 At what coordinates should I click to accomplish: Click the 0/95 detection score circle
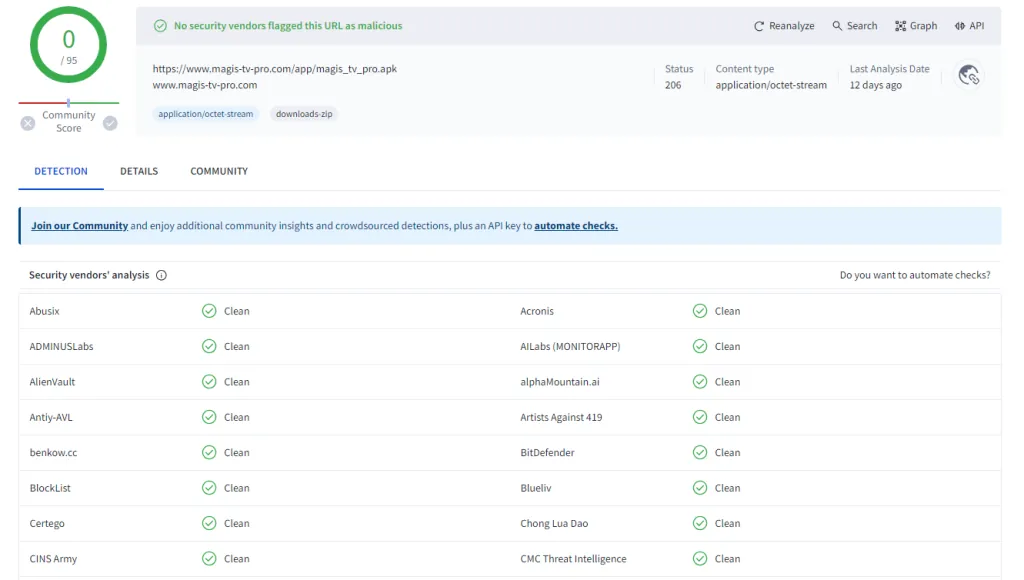point(69,45)
